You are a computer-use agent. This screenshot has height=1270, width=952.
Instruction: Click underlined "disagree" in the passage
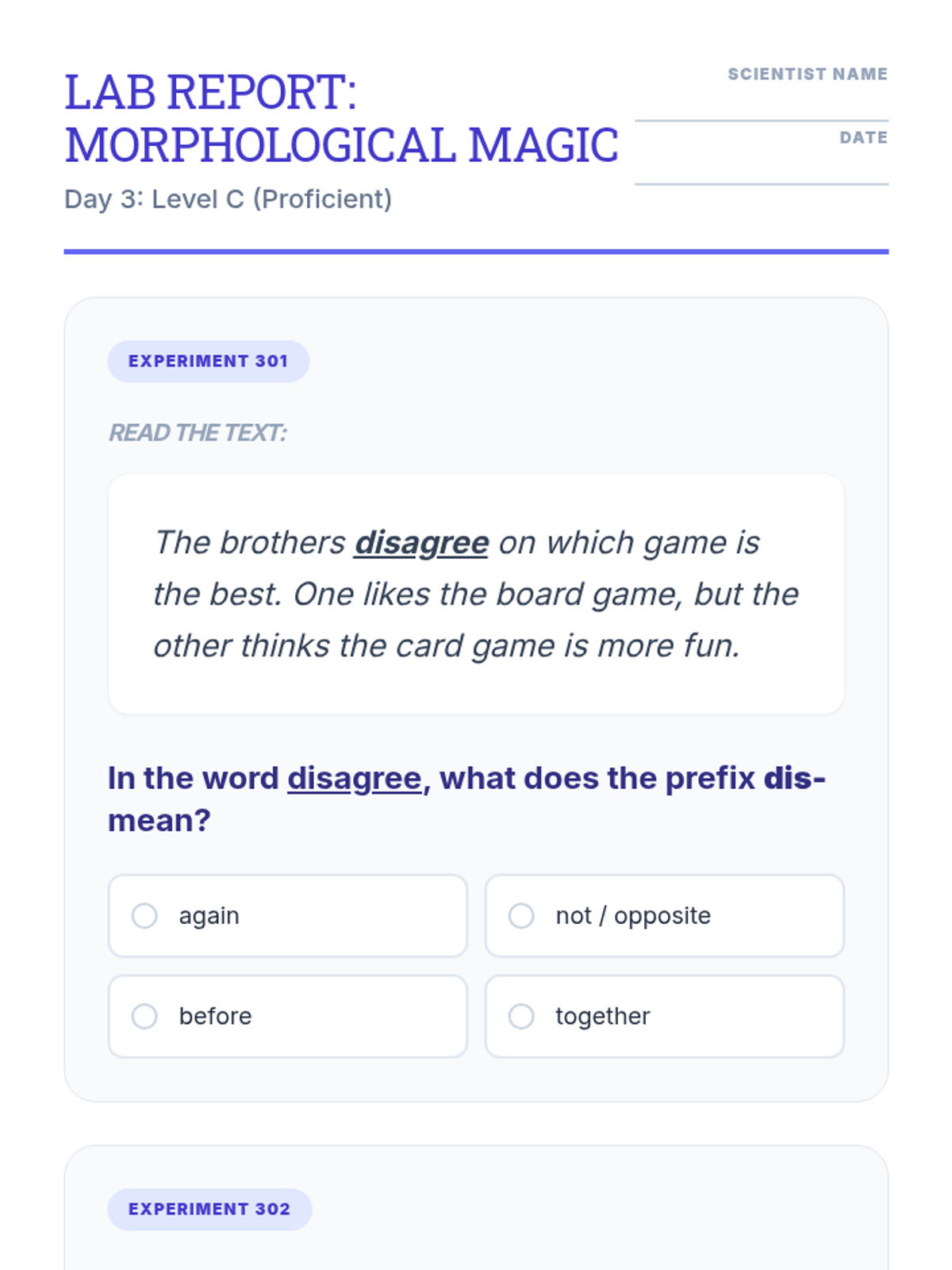pos(421,543)
